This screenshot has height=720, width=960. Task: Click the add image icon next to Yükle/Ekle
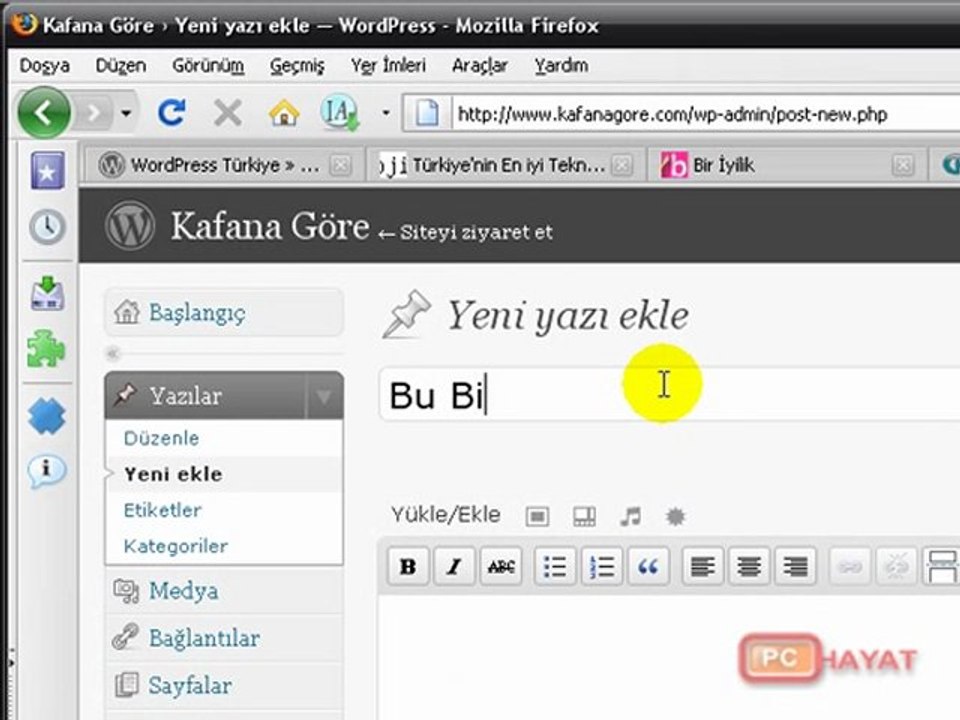coord(537,517)
